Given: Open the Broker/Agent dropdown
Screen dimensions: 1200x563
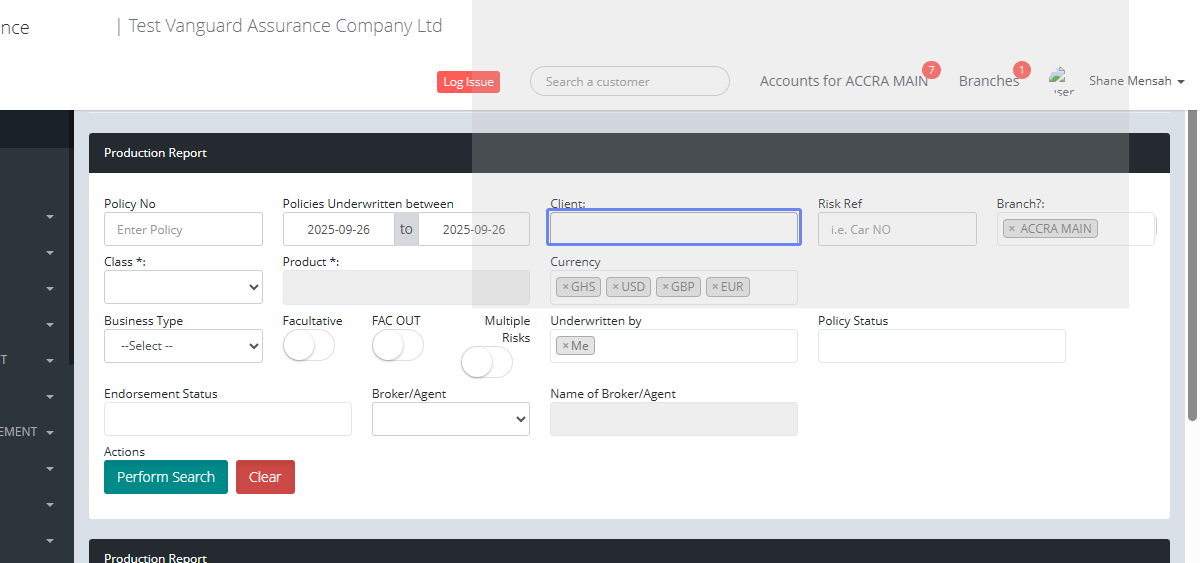Looking at the screenshot, I should coord(450,420).
